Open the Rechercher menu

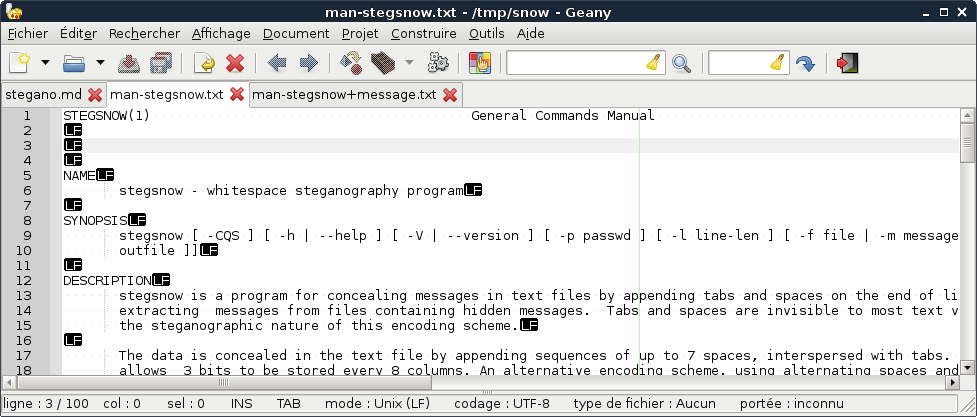[x=145, y=34]
